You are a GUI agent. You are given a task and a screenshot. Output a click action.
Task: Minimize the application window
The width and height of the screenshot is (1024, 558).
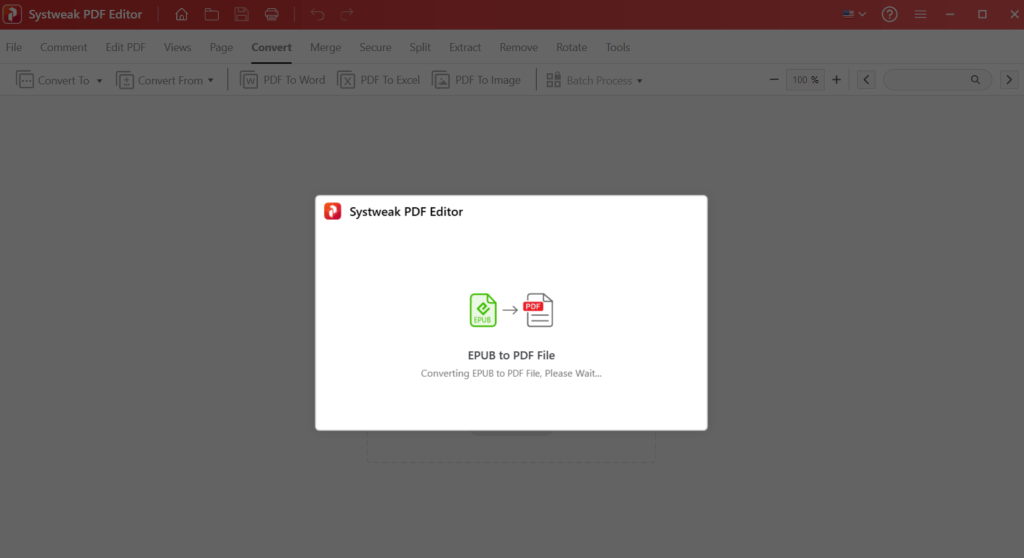tap(950, 14)
